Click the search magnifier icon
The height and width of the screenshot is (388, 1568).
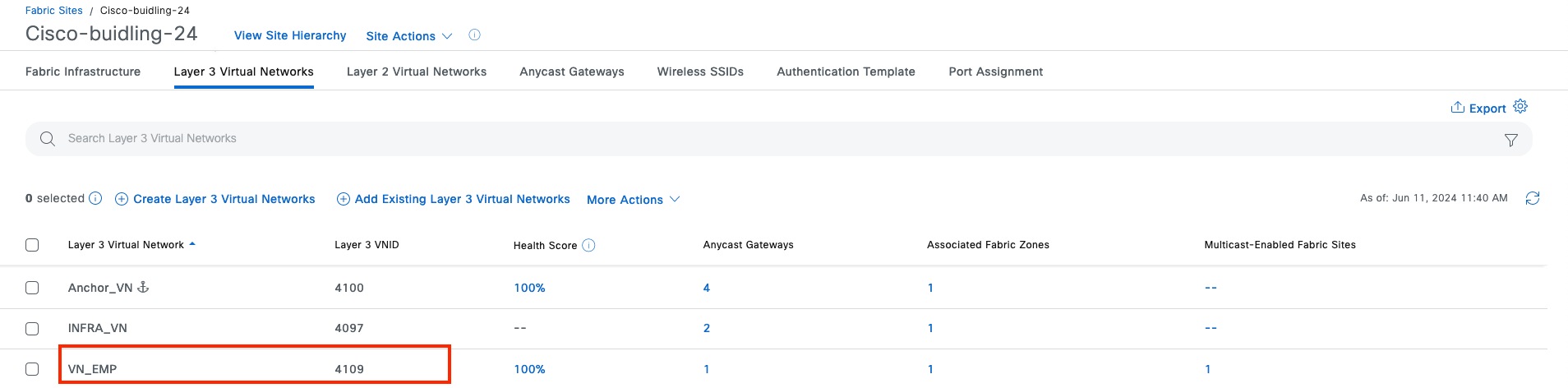[48, 139]
